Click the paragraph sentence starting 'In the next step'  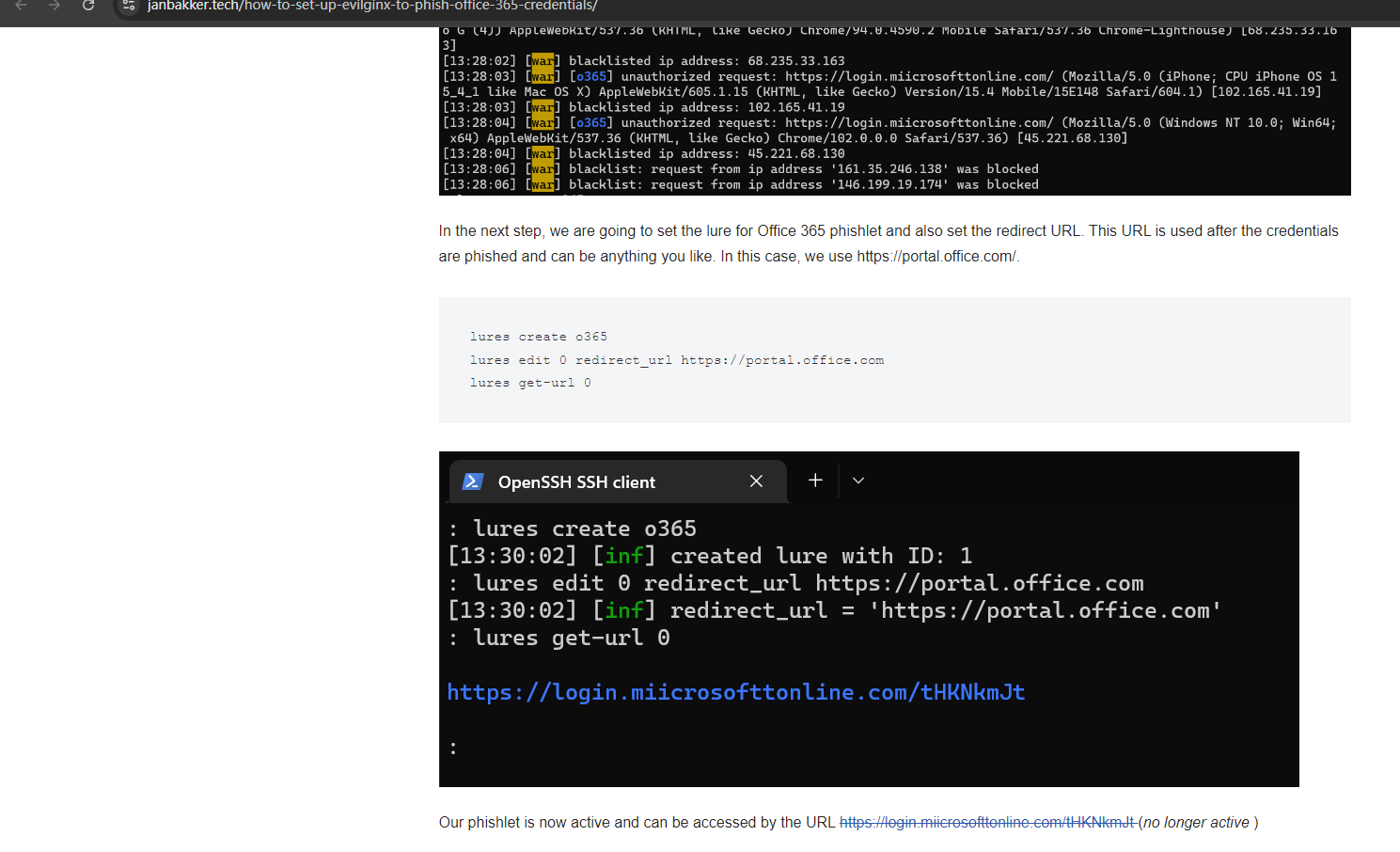pos(889,244)
